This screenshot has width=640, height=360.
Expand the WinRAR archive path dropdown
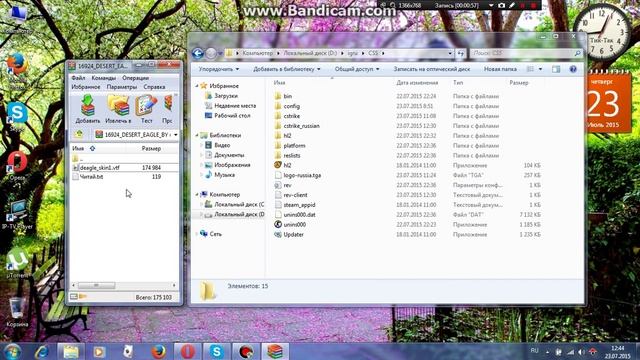(176, 135)
